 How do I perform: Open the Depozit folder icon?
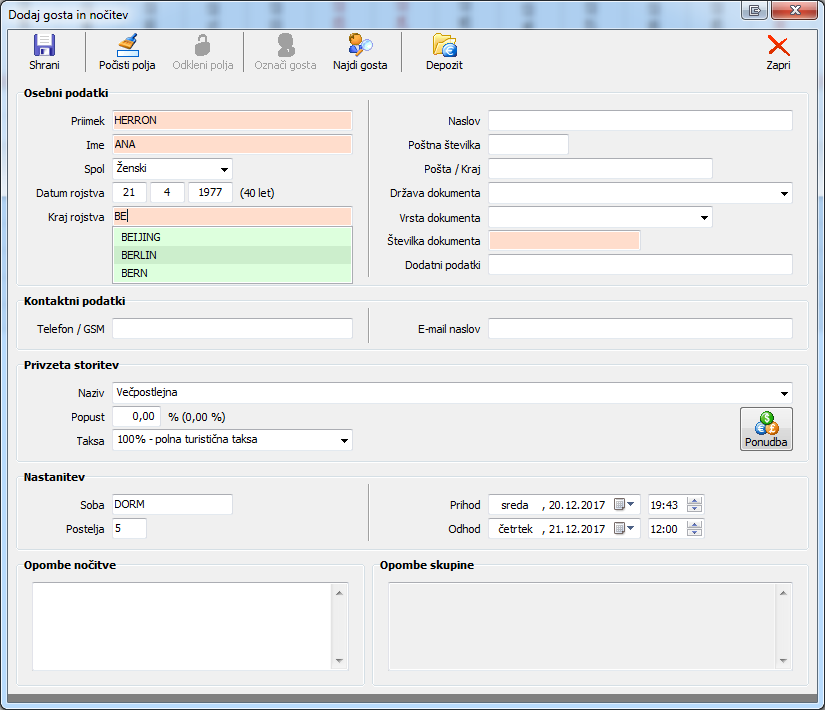coord(444,46)
